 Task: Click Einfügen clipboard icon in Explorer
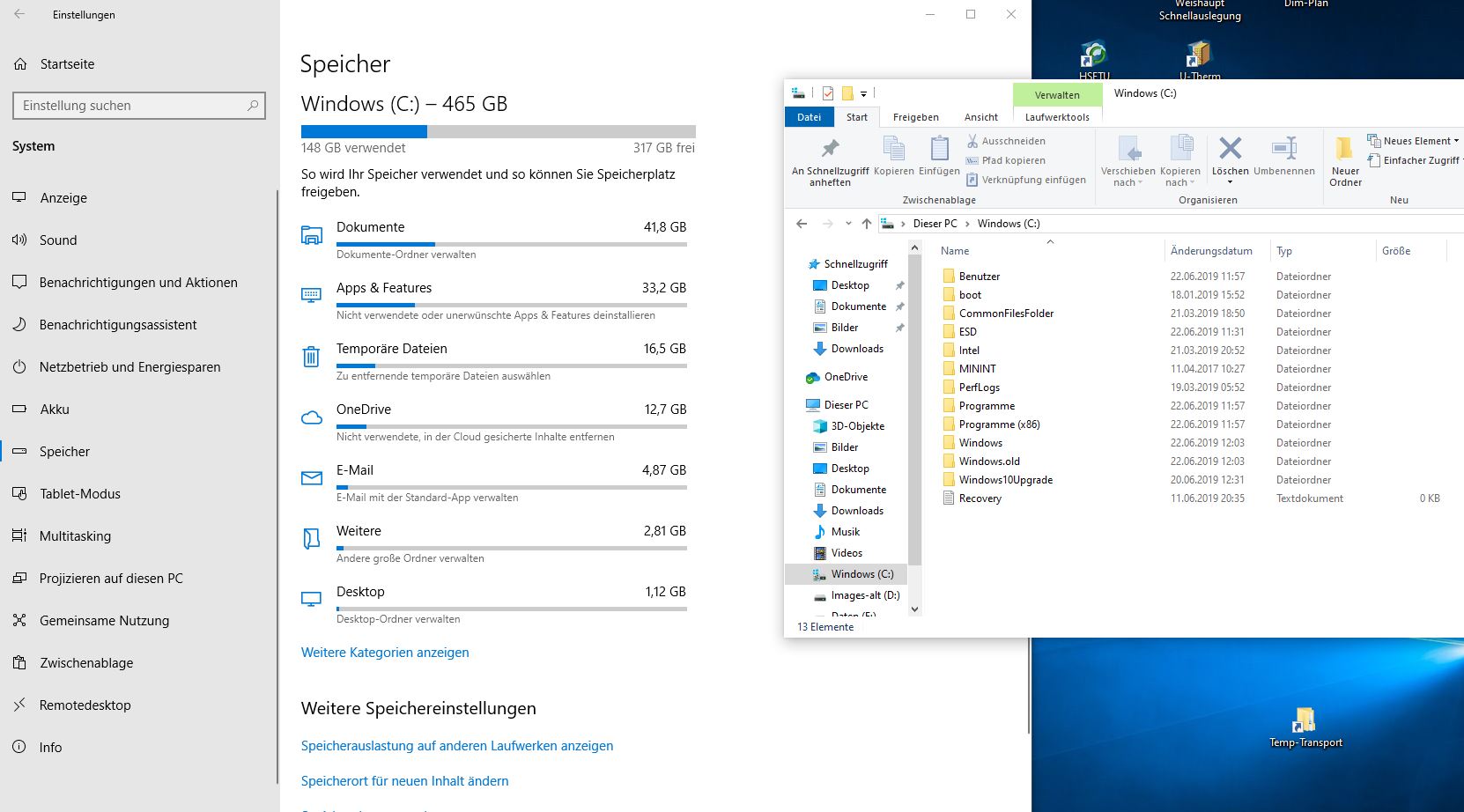(x=940, y=148)
